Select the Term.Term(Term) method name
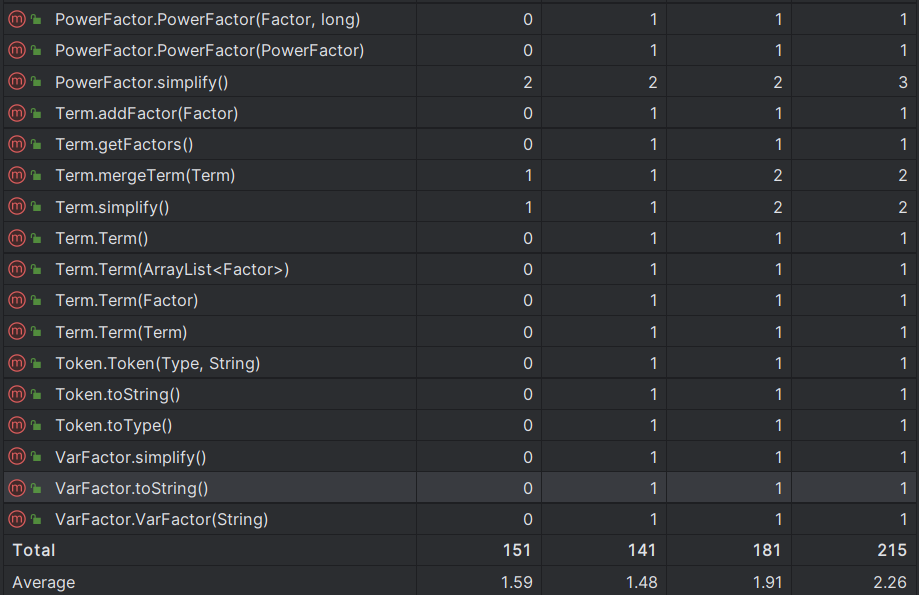919x595 pixels. (x=121, y=332)
